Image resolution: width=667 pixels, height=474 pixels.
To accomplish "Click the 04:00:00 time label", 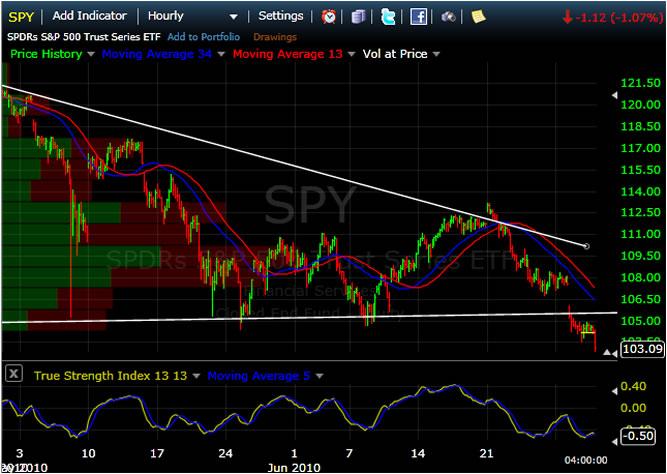I will (x=586, y=460).
